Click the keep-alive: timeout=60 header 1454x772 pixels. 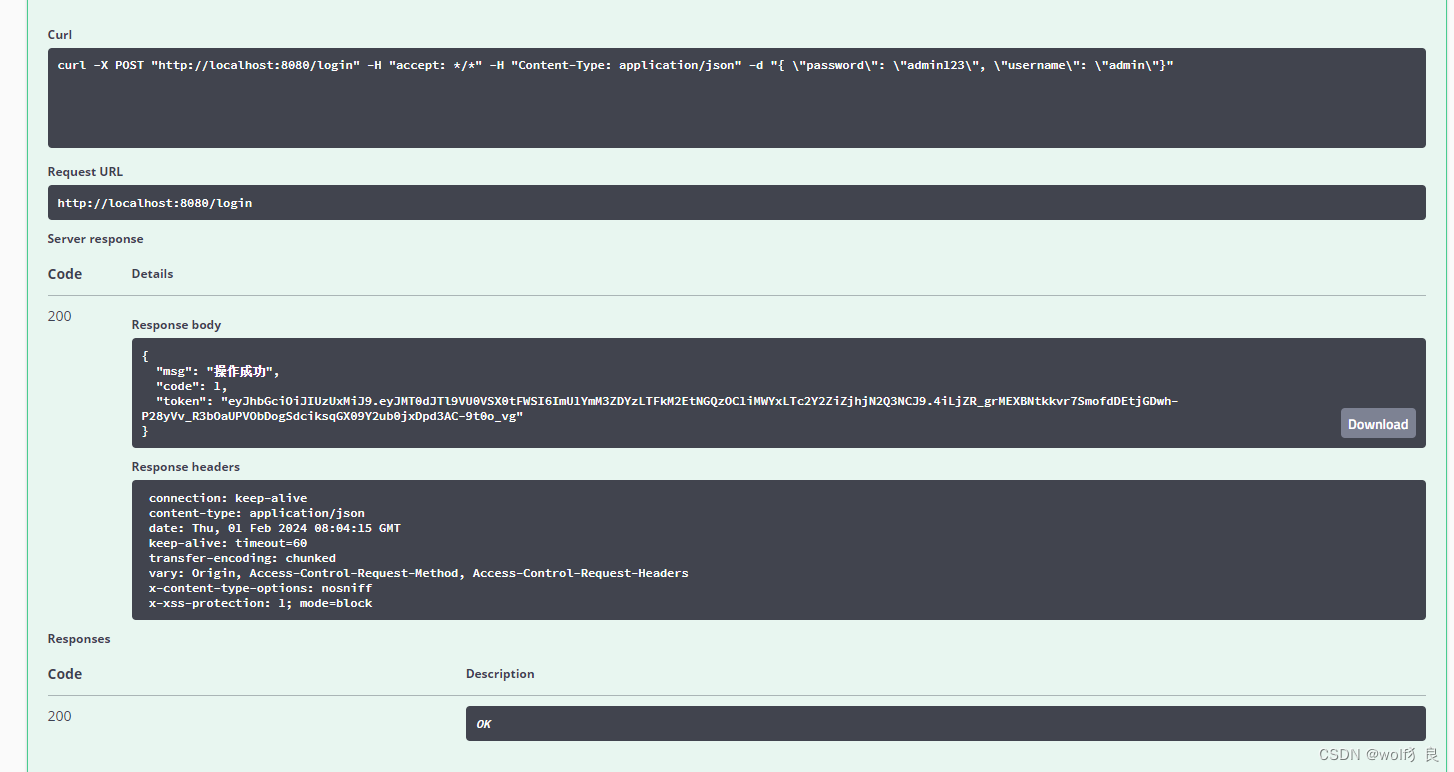pyautogui.click(x=228, y=543)
